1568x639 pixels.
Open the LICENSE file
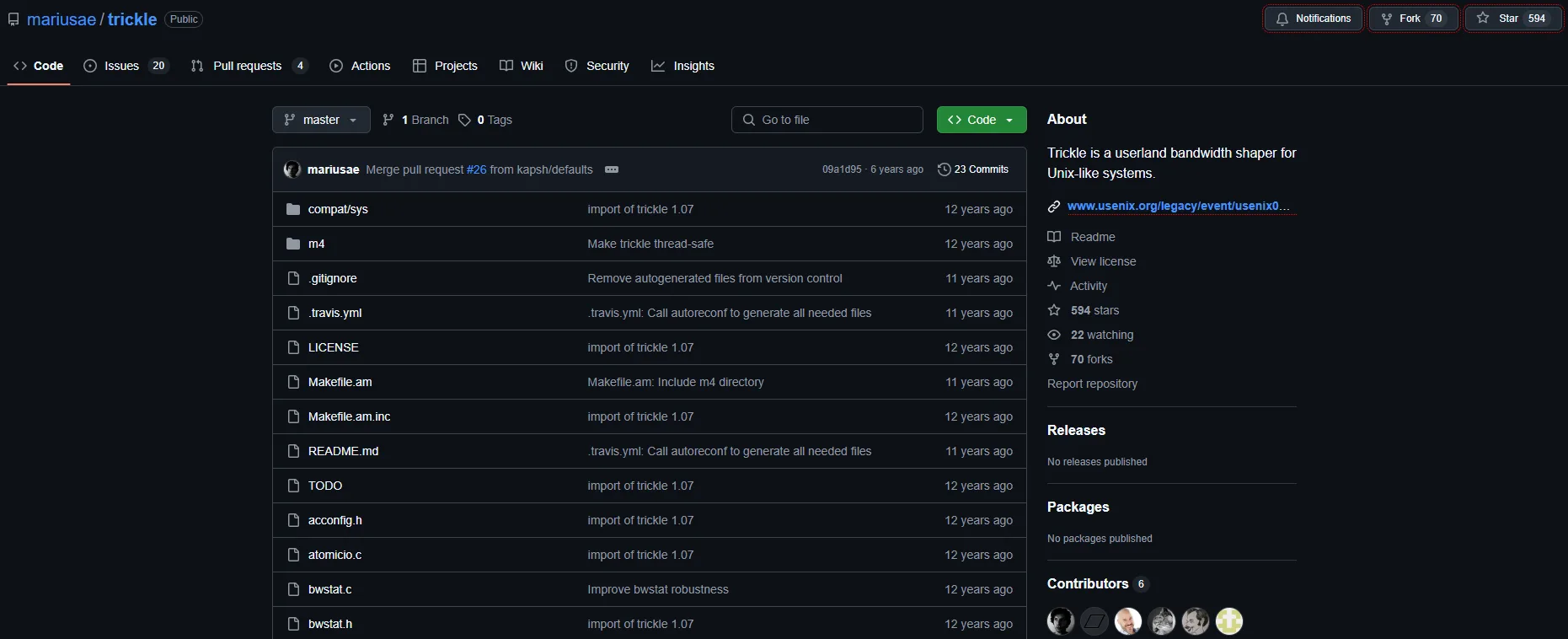334,347
